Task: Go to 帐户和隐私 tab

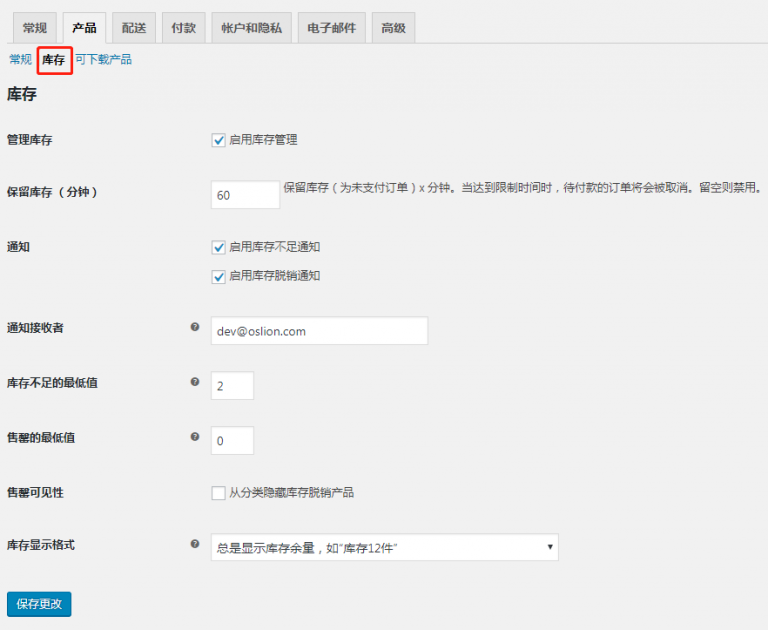Action: (251, 28)
